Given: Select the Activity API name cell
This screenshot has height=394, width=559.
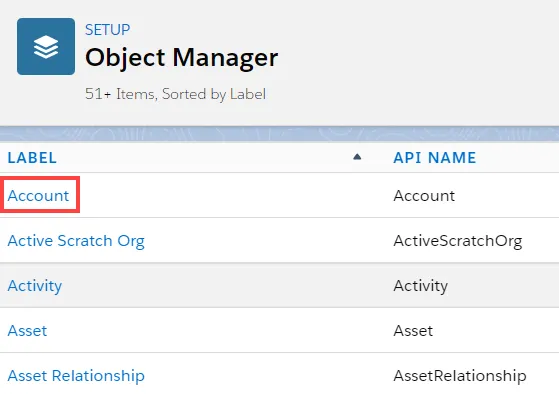Looking at the screenshot, I should point(421,286).
